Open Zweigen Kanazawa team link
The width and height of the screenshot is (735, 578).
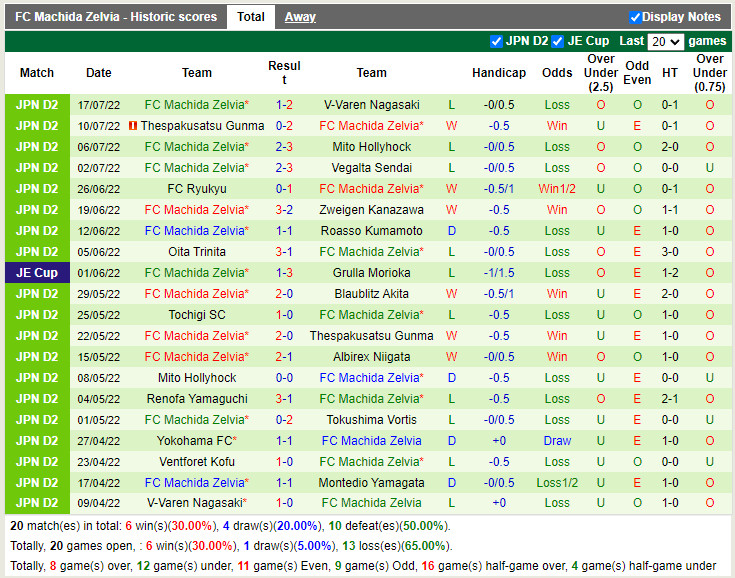pos(371,210)
